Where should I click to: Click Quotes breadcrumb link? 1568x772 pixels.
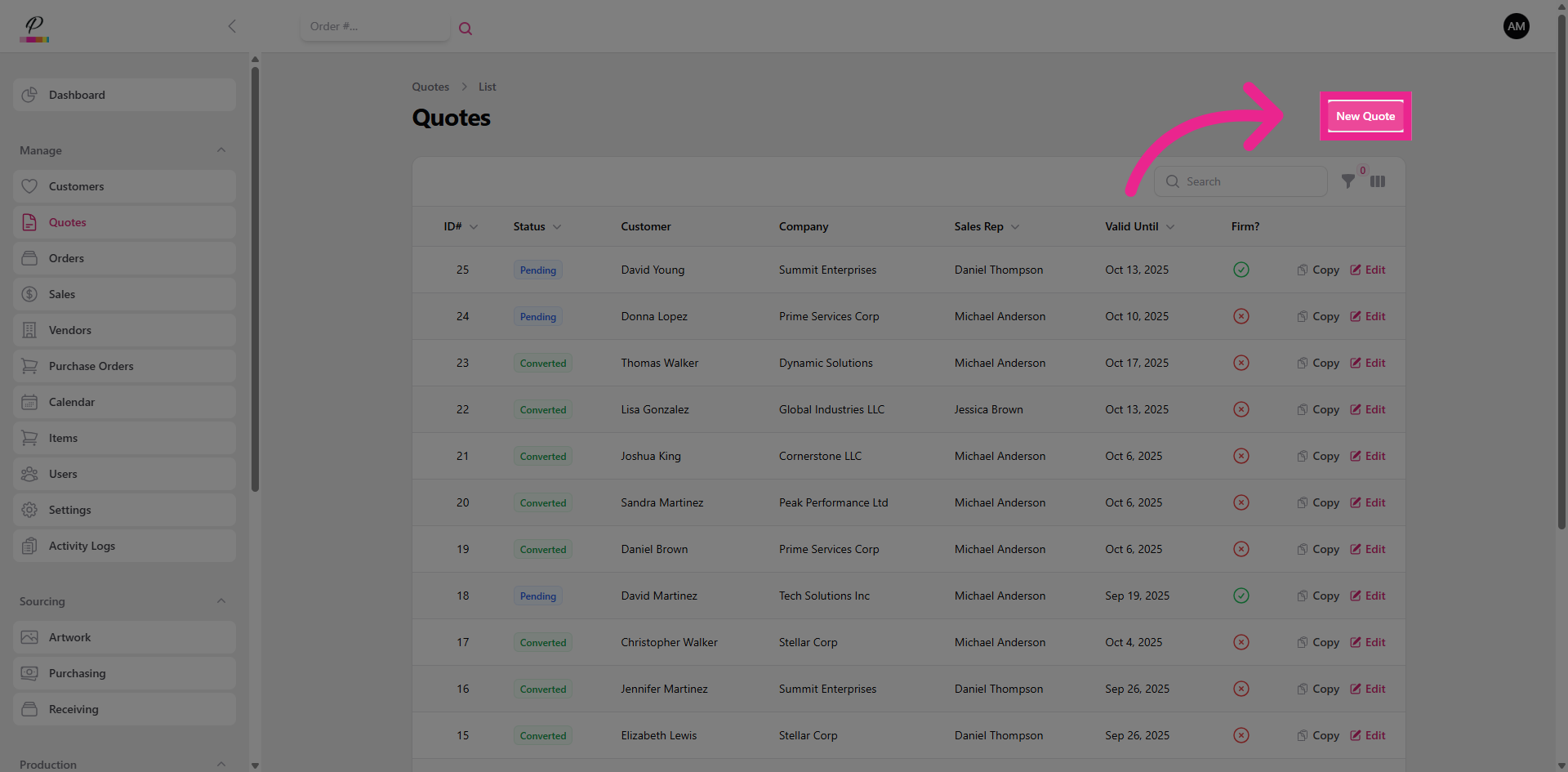pyautogui.click(x=430, y=87)
